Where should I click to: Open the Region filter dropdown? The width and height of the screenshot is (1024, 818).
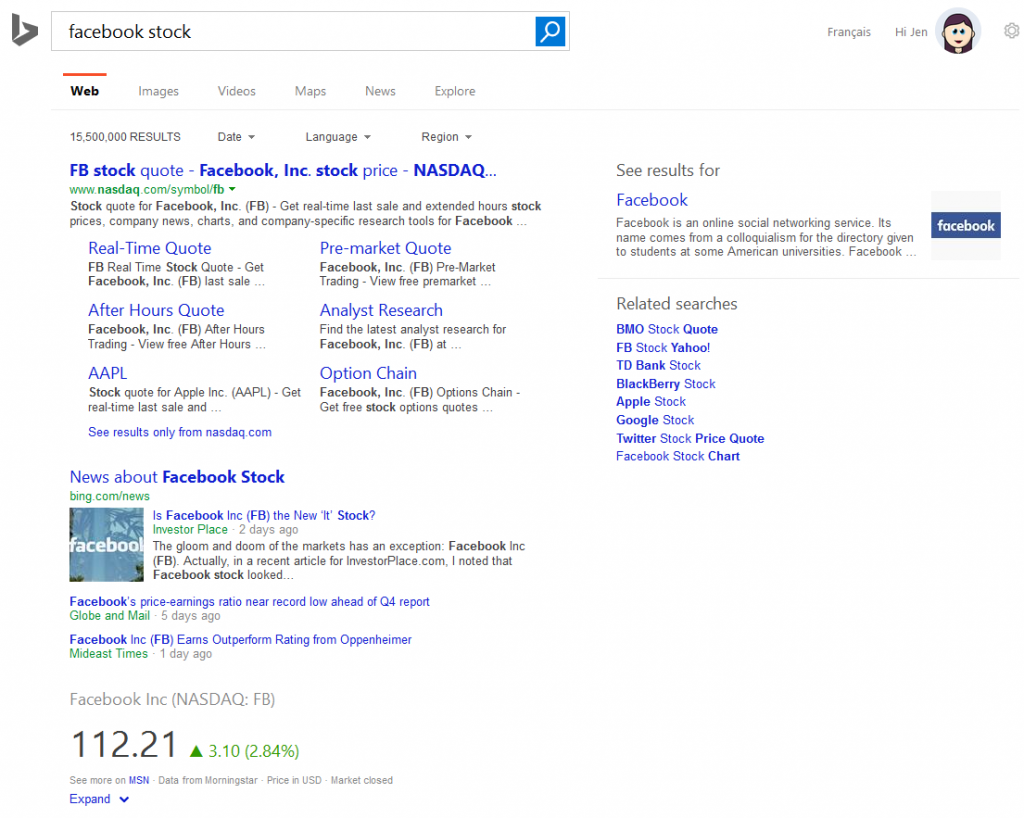click(x=444, y=136)
